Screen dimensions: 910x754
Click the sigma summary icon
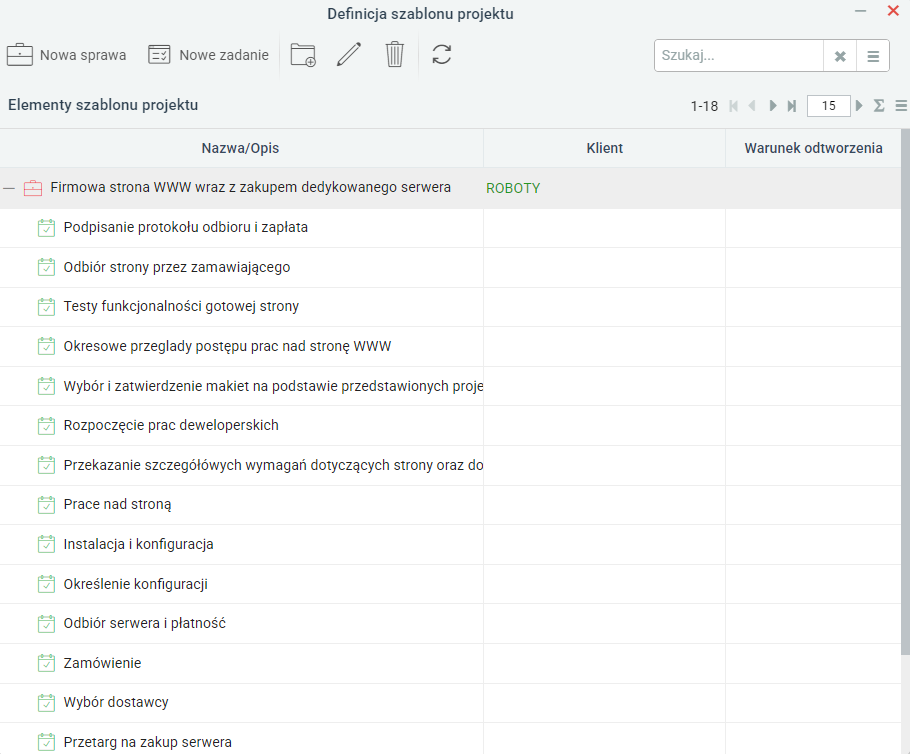point(879,106)
